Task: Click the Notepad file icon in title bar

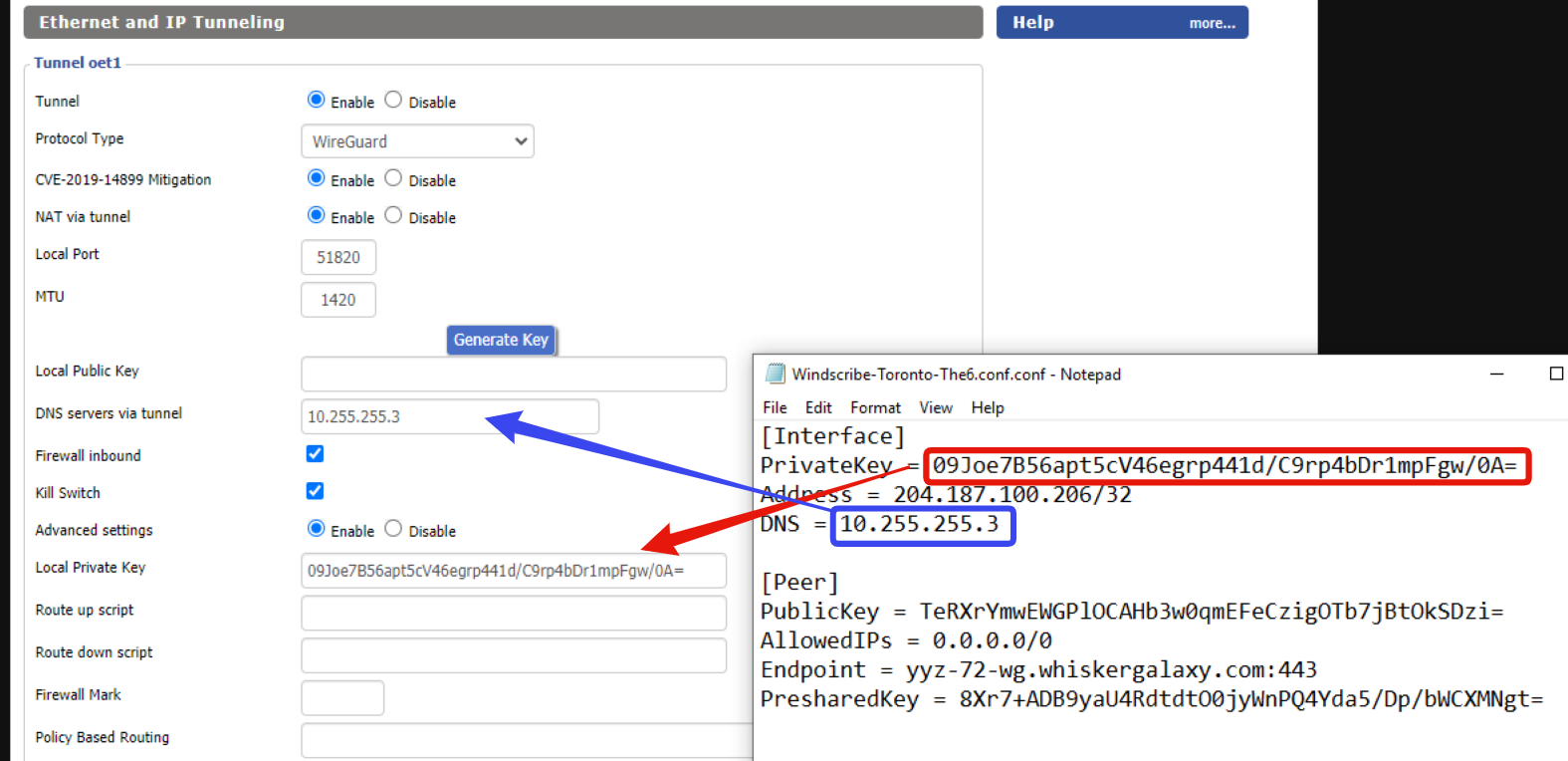Action: pyautogui.click(x=775, y=375)
